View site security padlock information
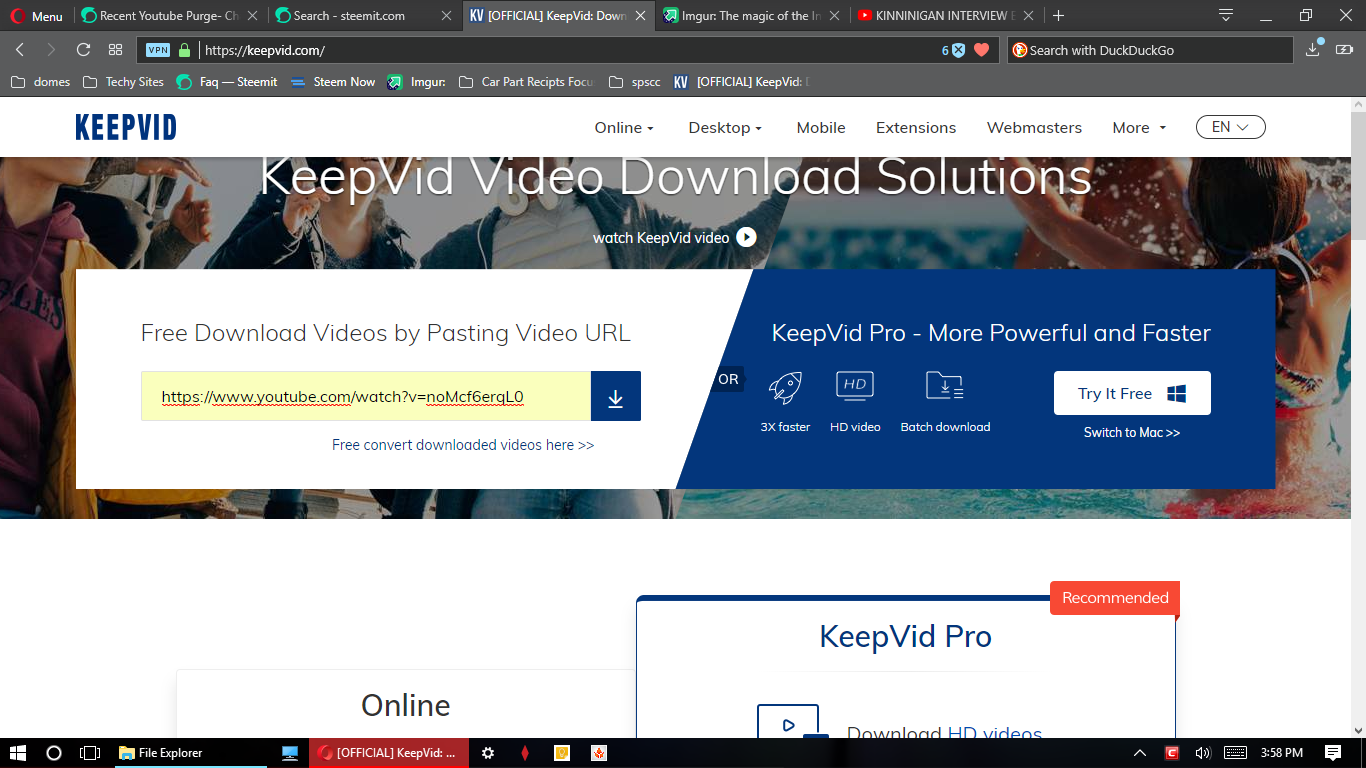Viewport: 1366px width, 768px height. (x=184, y=50)
